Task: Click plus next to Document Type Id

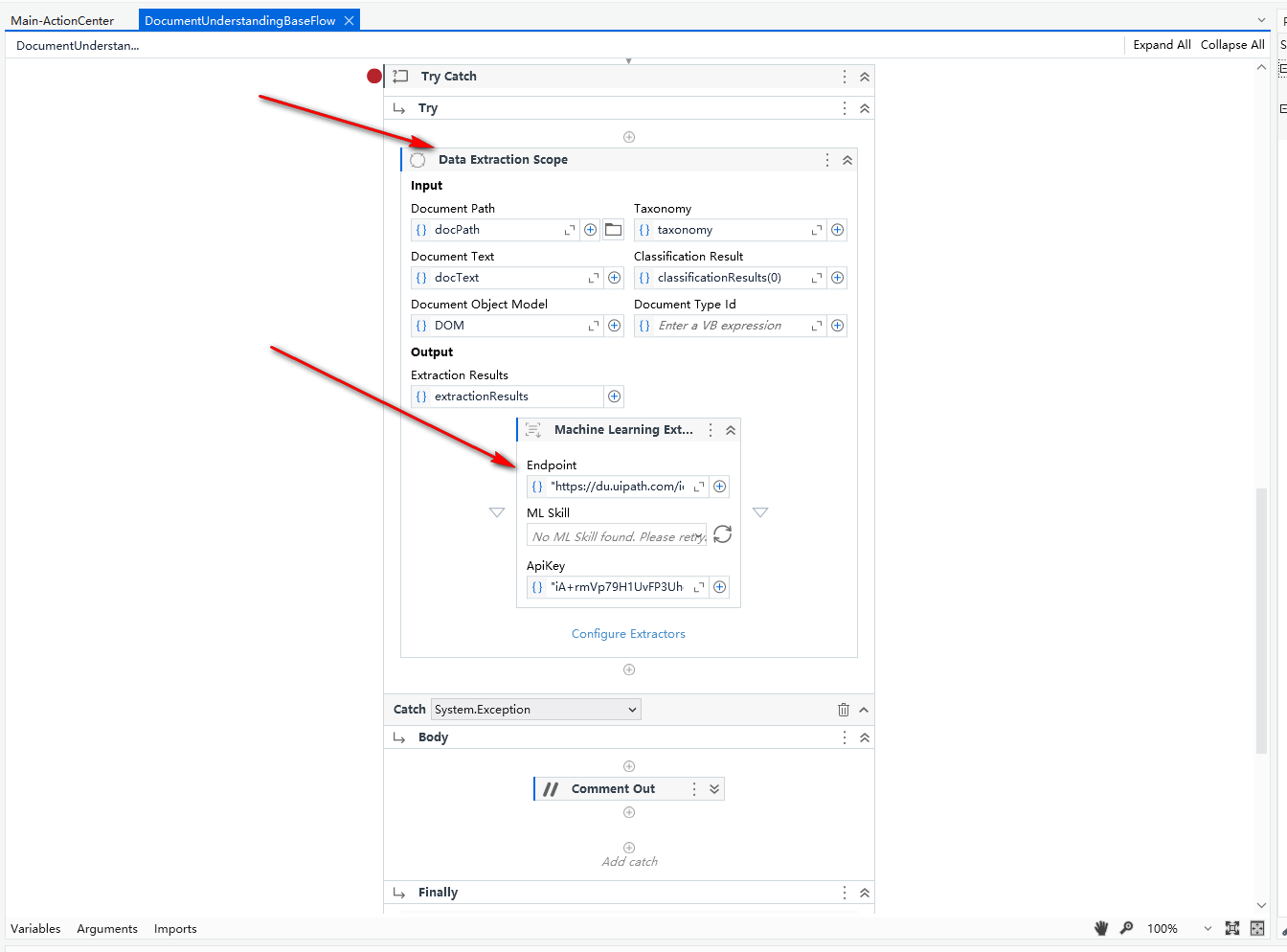Action: click(x=838, y=326)
